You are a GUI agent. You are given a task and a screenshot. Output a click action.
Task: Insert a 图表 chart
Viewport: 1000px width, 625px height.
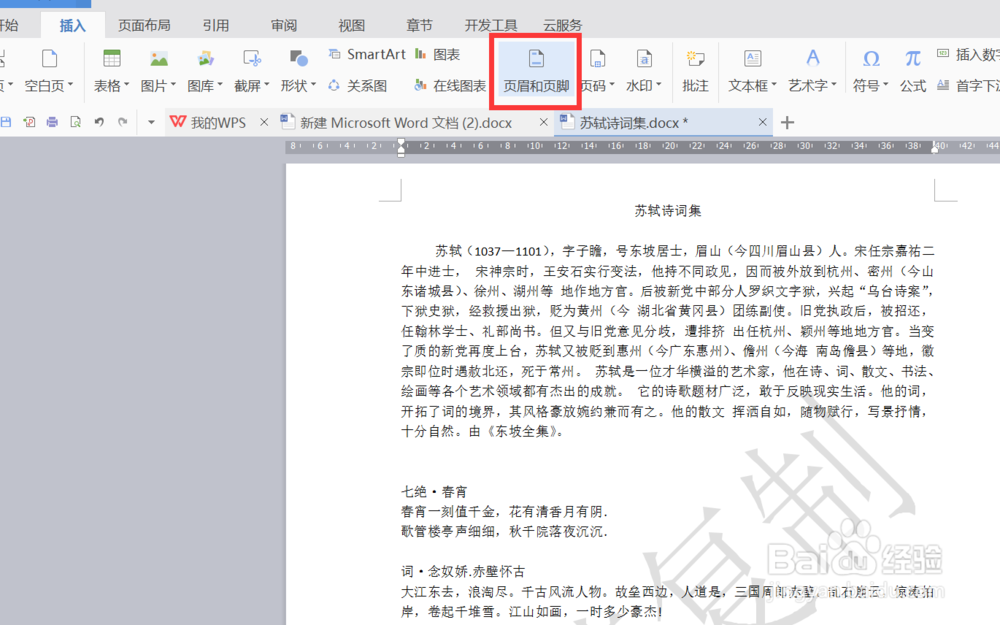coord(438,54)
